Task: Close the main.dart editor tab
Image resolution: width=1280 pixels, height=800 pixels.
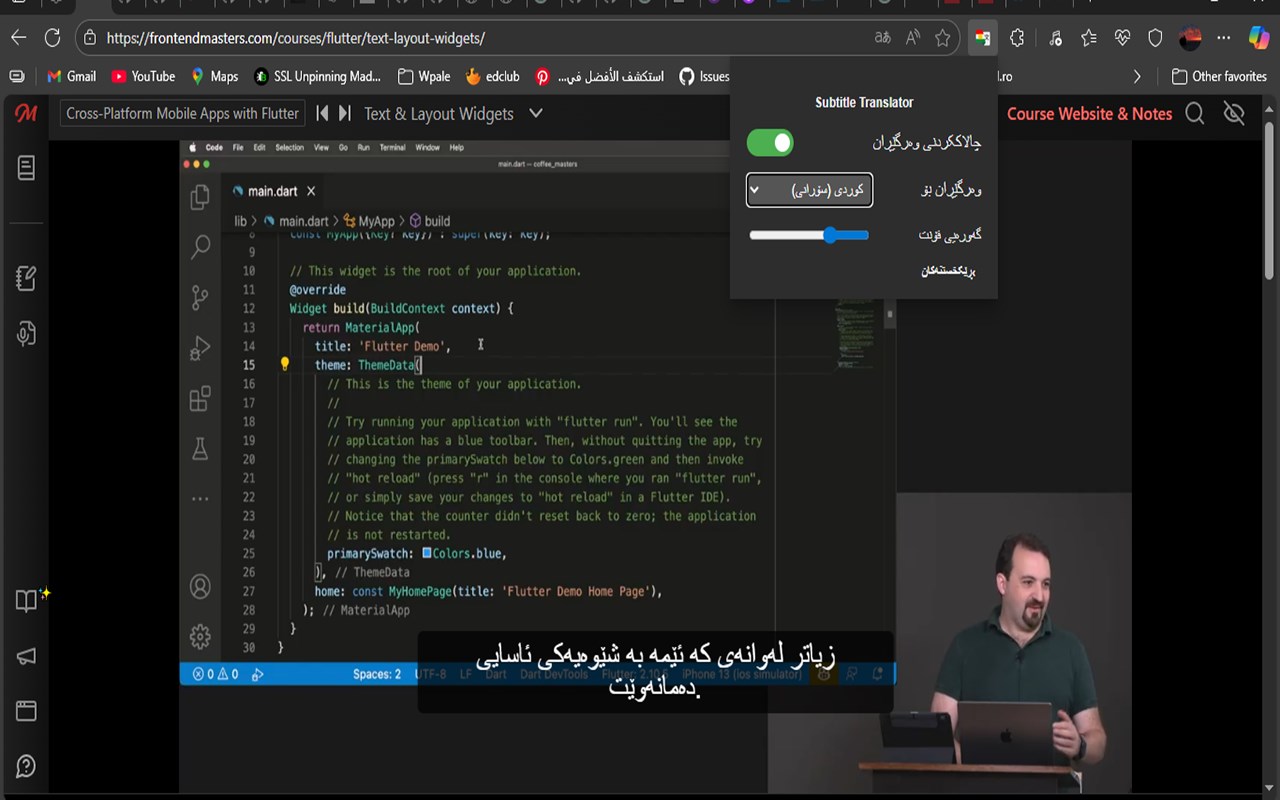Action: coord(311,191)
